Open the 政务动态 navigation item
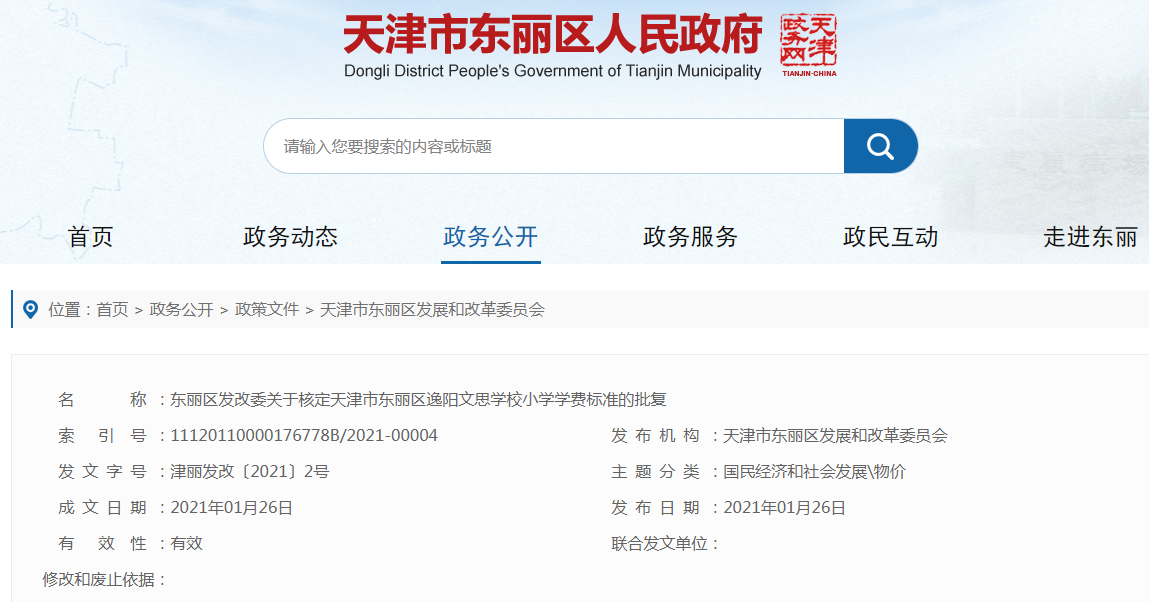 289,237
